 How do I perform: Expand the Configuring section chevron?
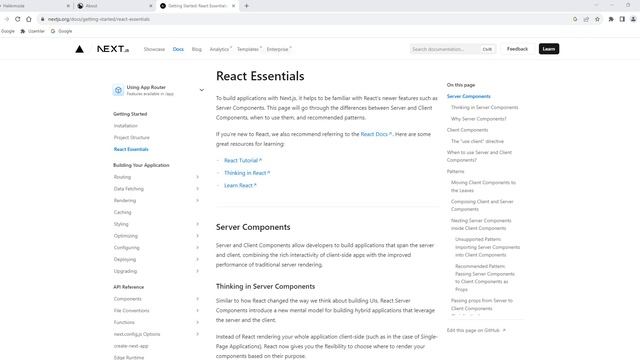point(198,248)
